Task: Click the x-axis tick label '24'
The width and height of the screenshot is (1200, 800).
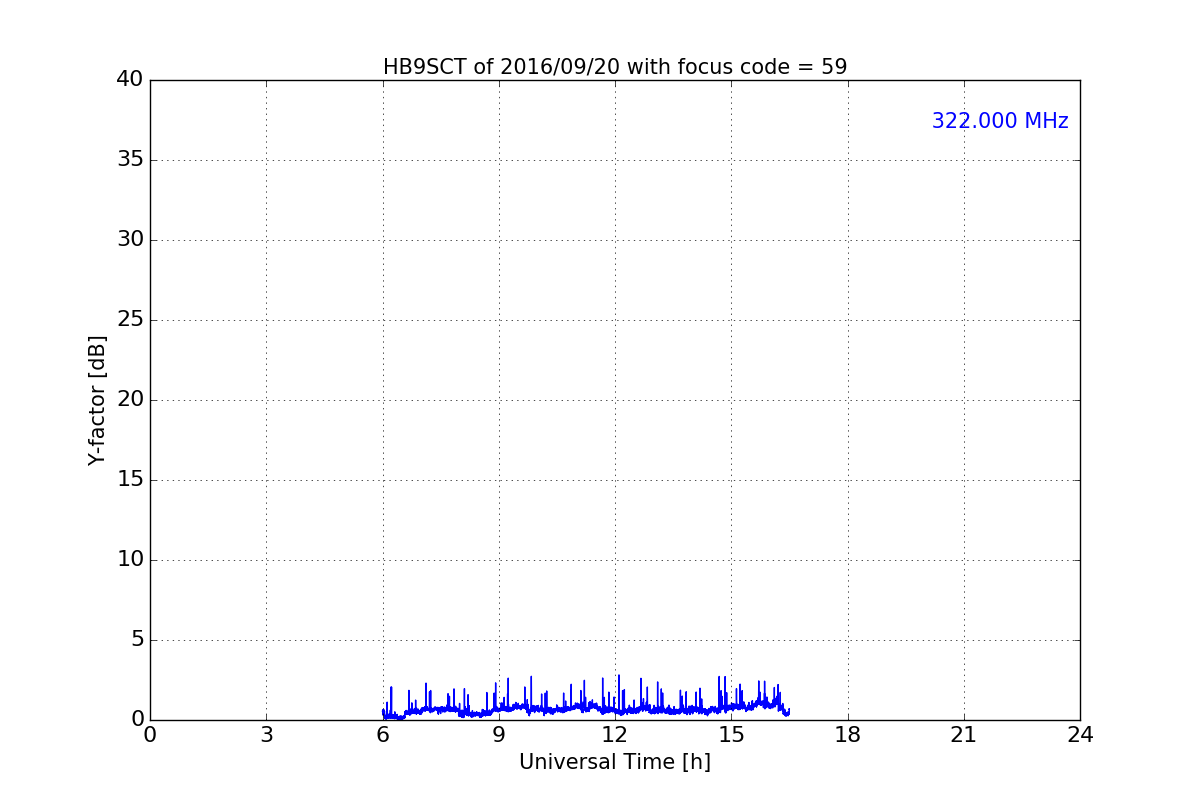Action: pyautogui.click(x=1080, y=735)
